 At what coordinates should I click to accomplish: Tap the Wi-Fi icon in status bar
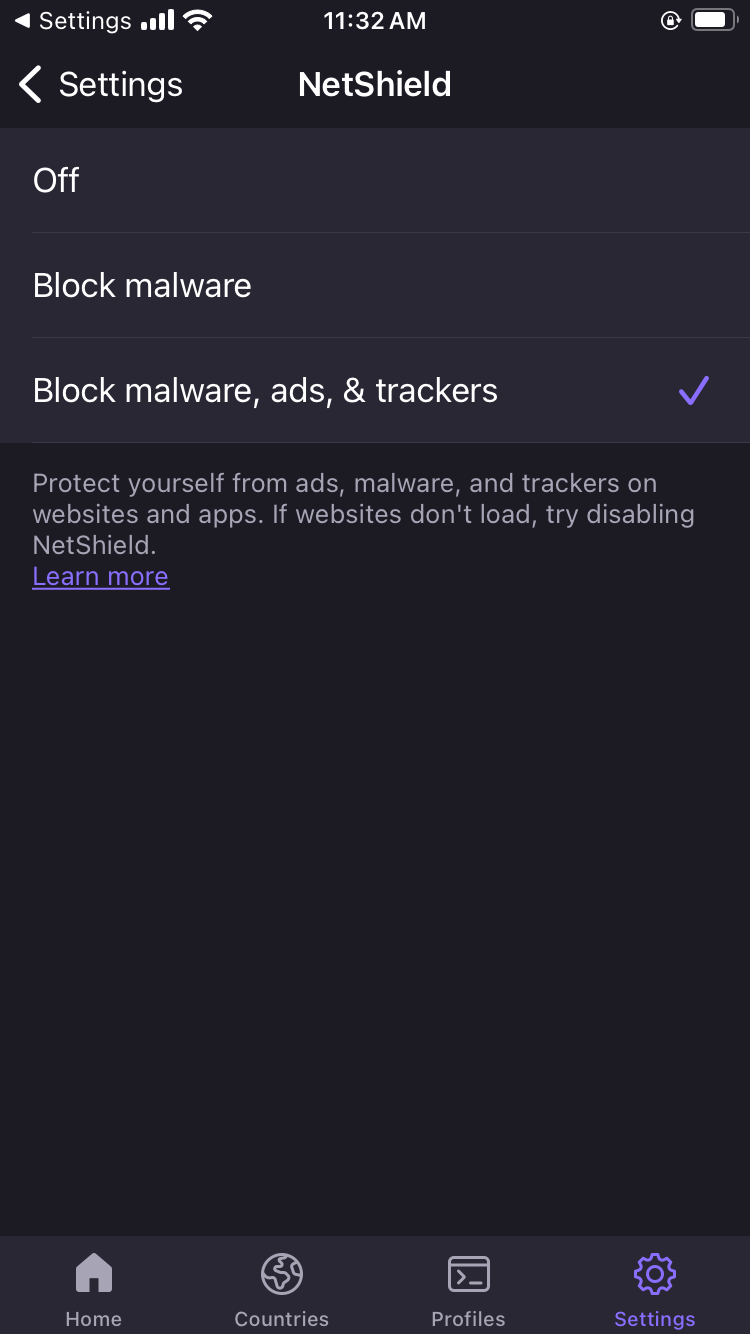196,19
